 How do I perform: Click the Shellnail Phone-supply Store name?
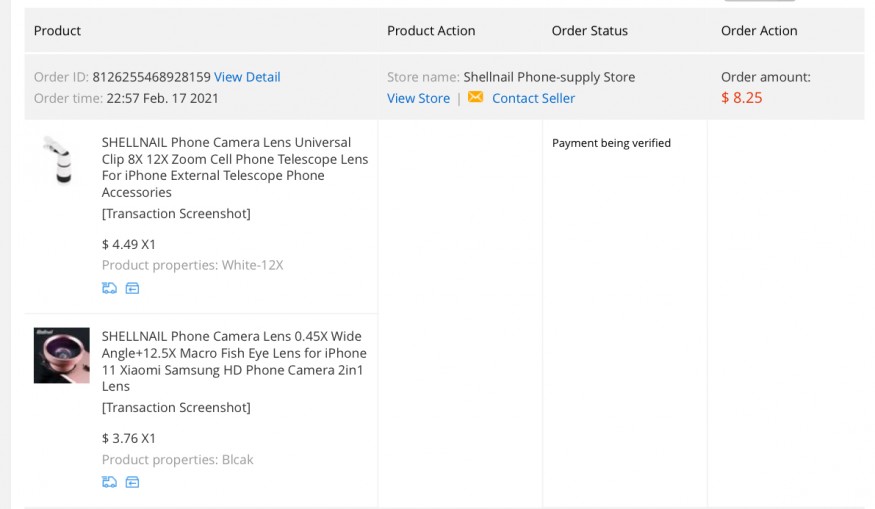click(549, 77)
